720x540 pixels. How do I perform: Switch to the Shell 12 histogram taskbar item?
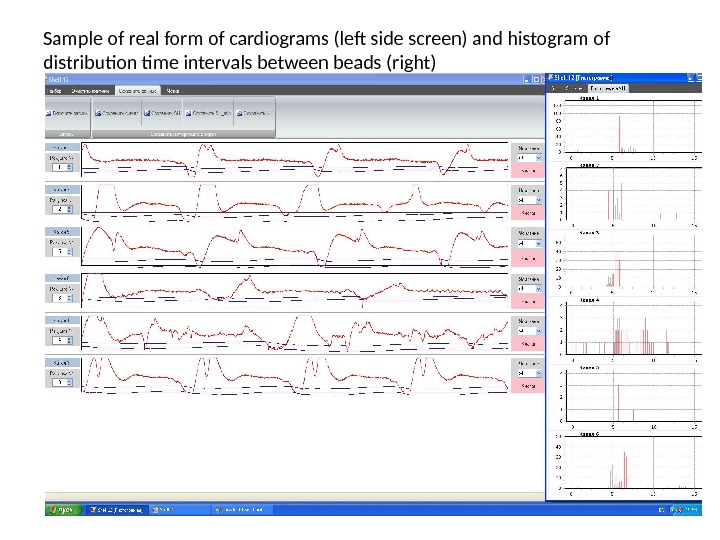[x=117, y=510]
